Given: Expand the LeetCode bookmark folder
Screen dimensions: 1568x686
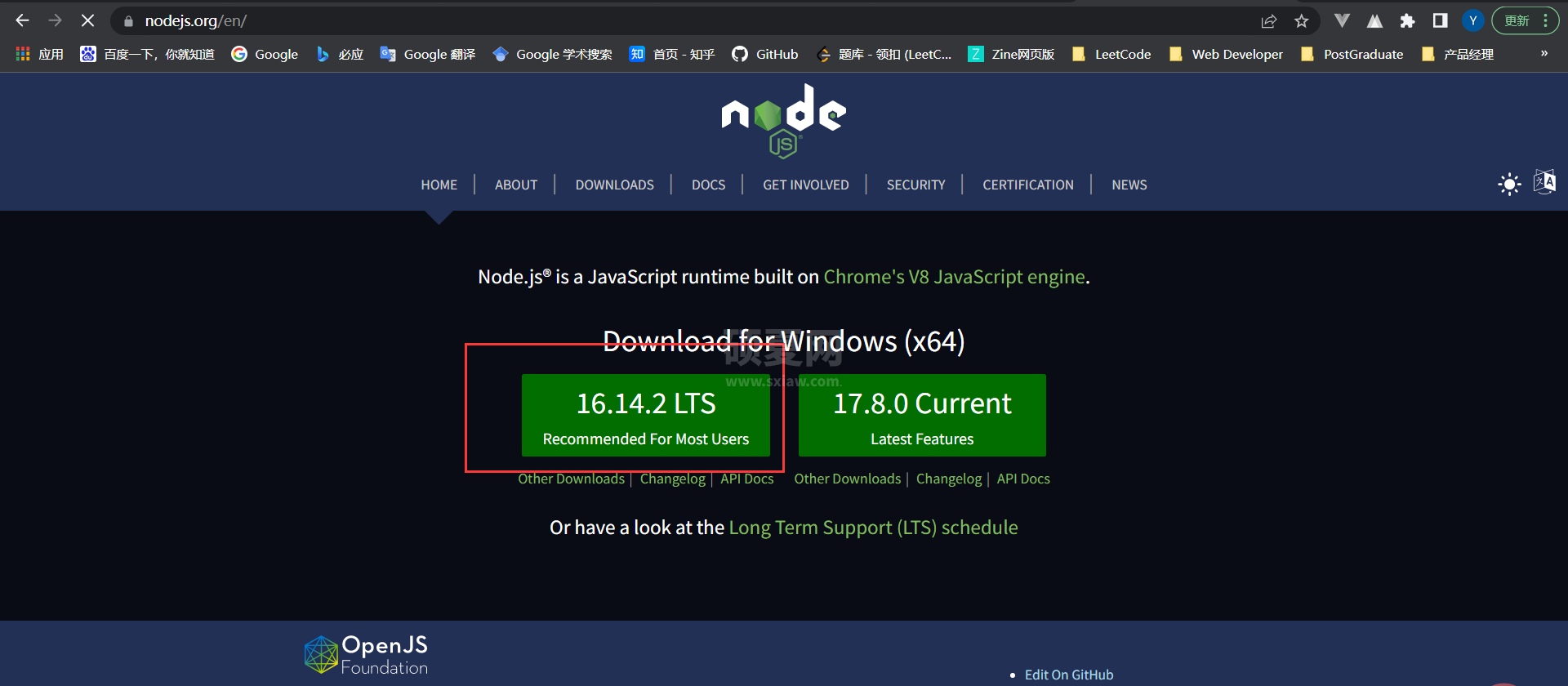Looking at the screenshot, I should [x=1111, y=54].
